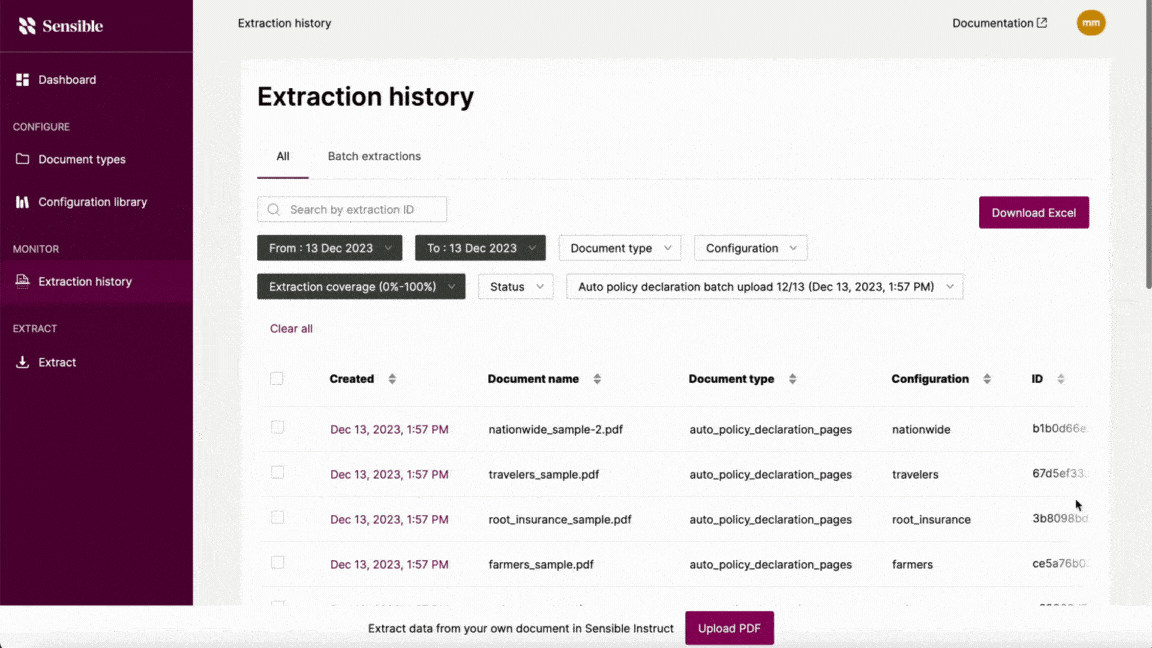Tick checkbox for root_insurance_sample.pdf row
This screenshot has height=648, width=1152.
[277, 517]
